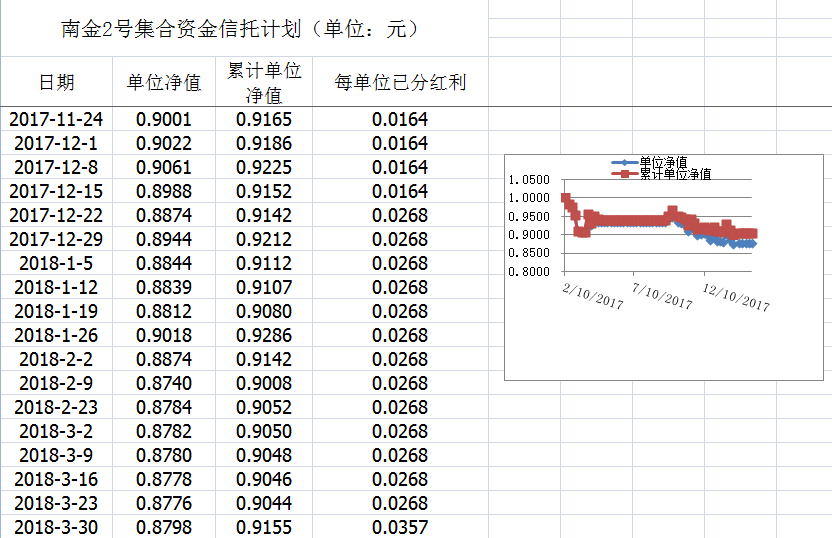Select the 单位净值 column header cell
Viewport: 832px width, 538px height.
pyautogui.click(x=164, y=83)
